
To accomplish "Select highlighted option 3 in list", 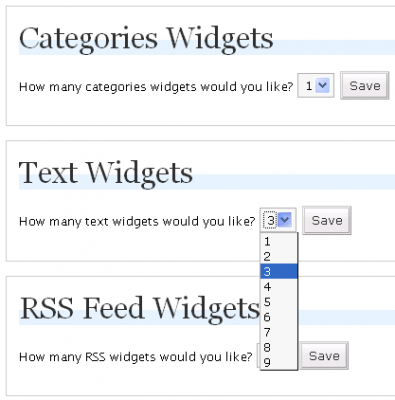I will 279,271.
